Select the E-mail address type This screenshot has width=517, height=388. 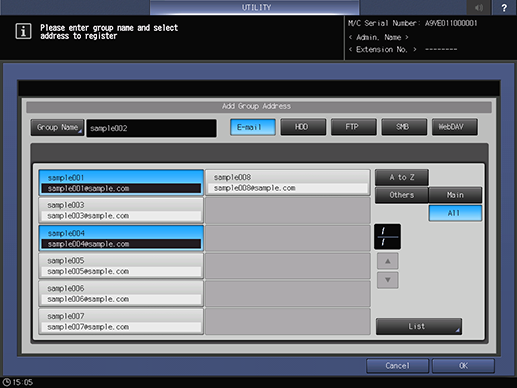tap(253, 127)
